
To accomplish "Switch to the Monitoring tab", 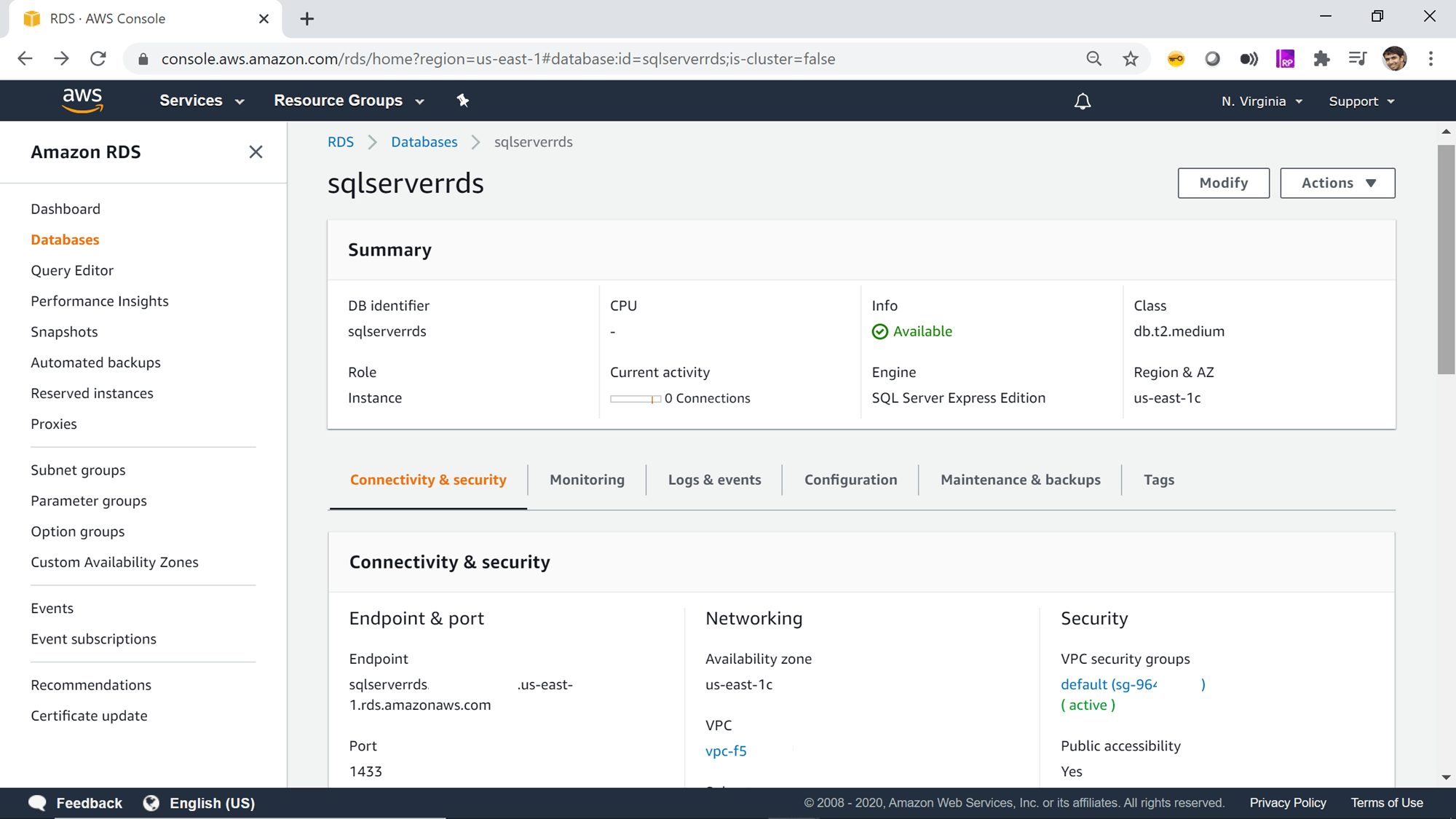I will (587, 479).
